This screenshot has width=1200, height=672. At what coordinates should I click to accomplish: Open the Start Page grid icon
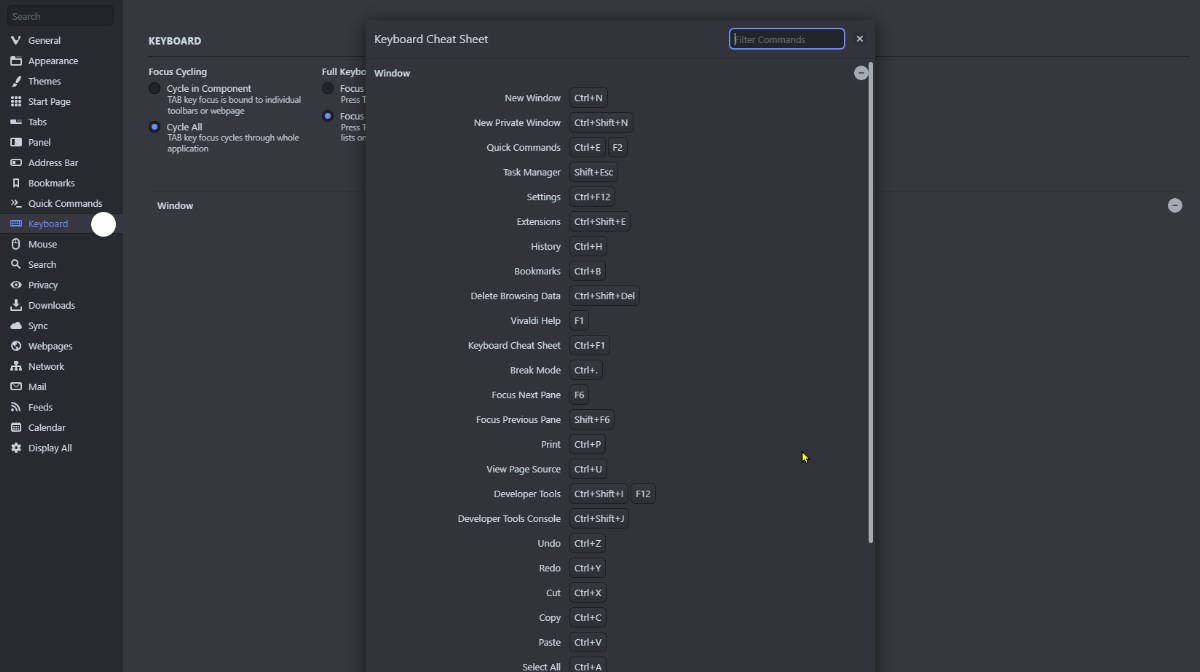click(16, 101)
